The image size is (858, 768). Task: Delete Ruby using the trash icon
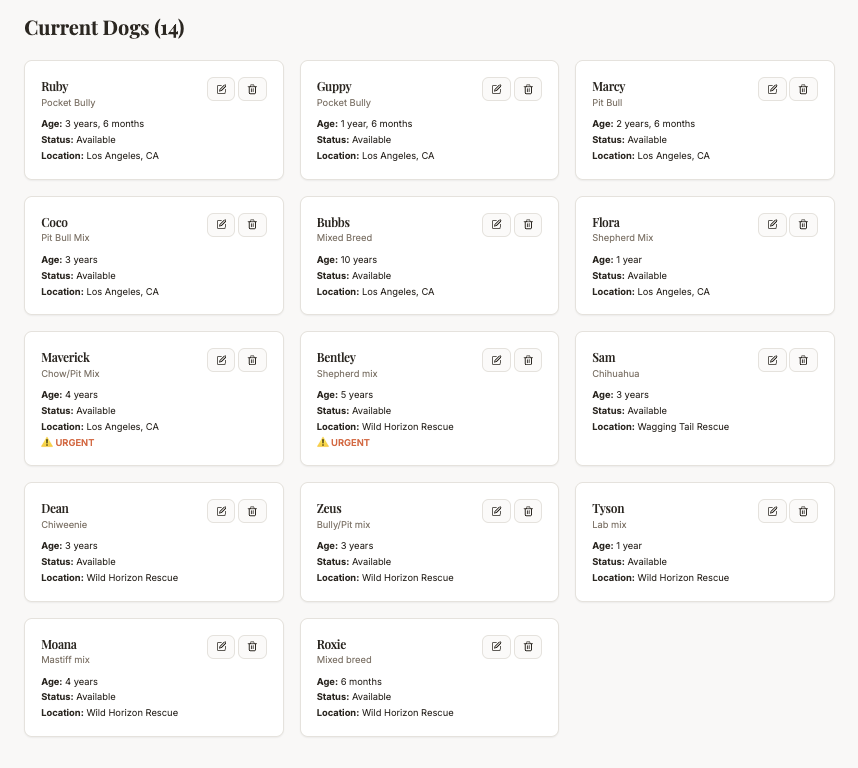[x=252, y=89]
